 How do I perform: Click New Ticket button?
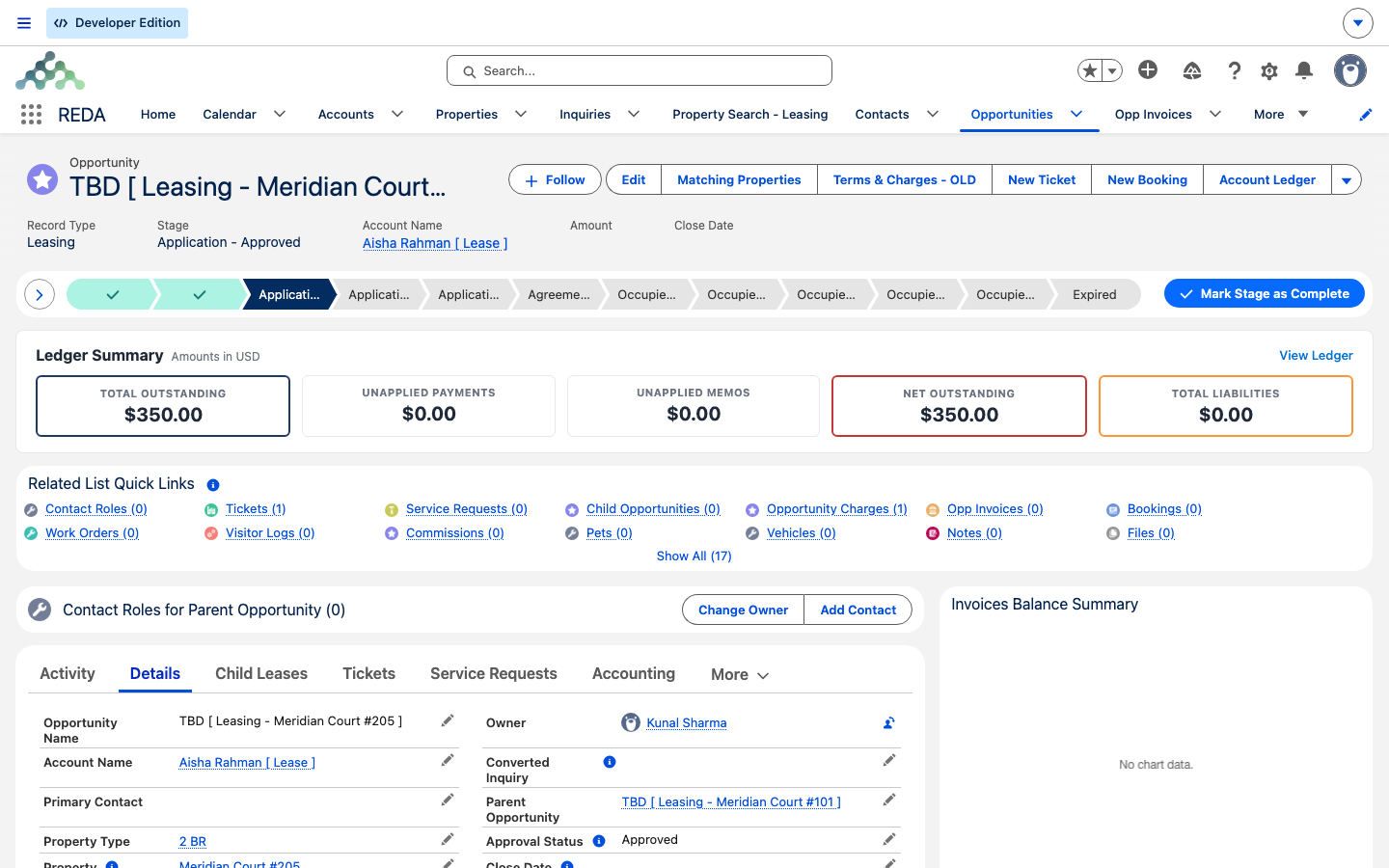coord(1042,179)
